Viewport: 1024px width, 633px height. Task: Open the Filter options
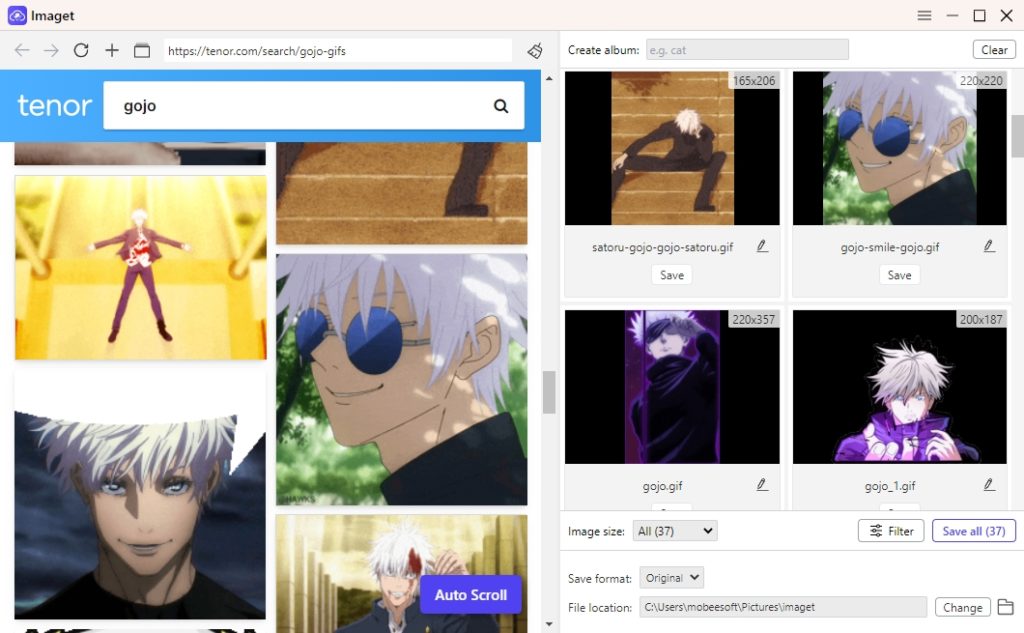tap(891, 531)
